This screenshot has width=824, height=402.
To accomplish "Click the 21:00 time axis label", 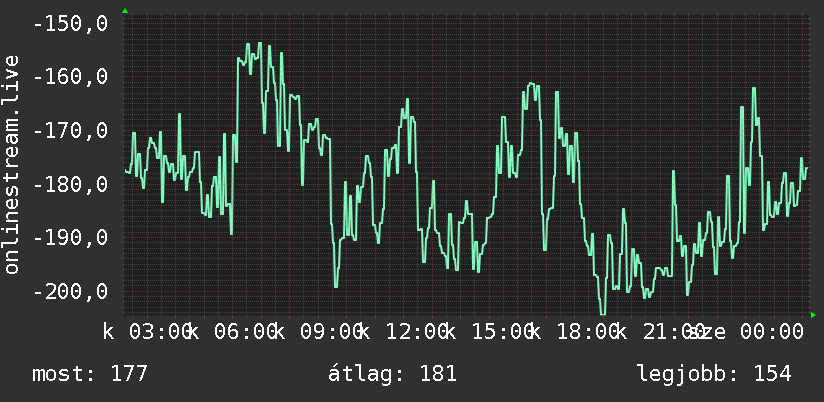I will tap(674, 332).
